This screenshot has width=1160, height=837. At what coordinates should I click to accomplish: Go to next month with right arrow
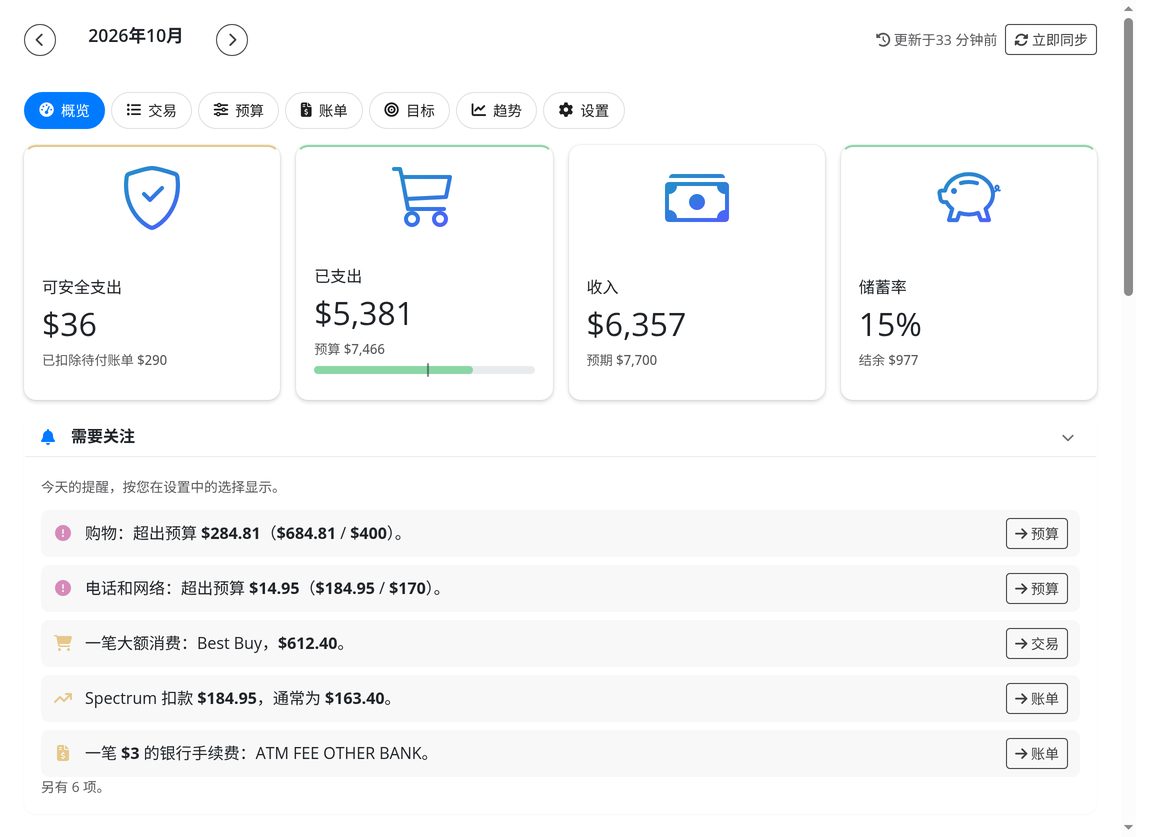pos(232,40)
